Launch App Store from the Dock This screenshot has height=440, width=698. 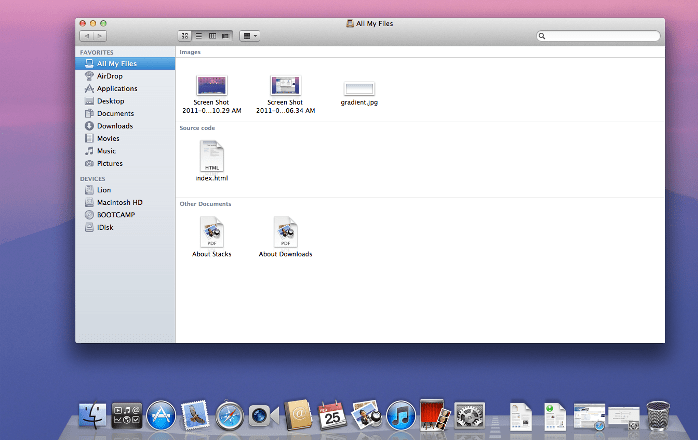coord(161,416)
